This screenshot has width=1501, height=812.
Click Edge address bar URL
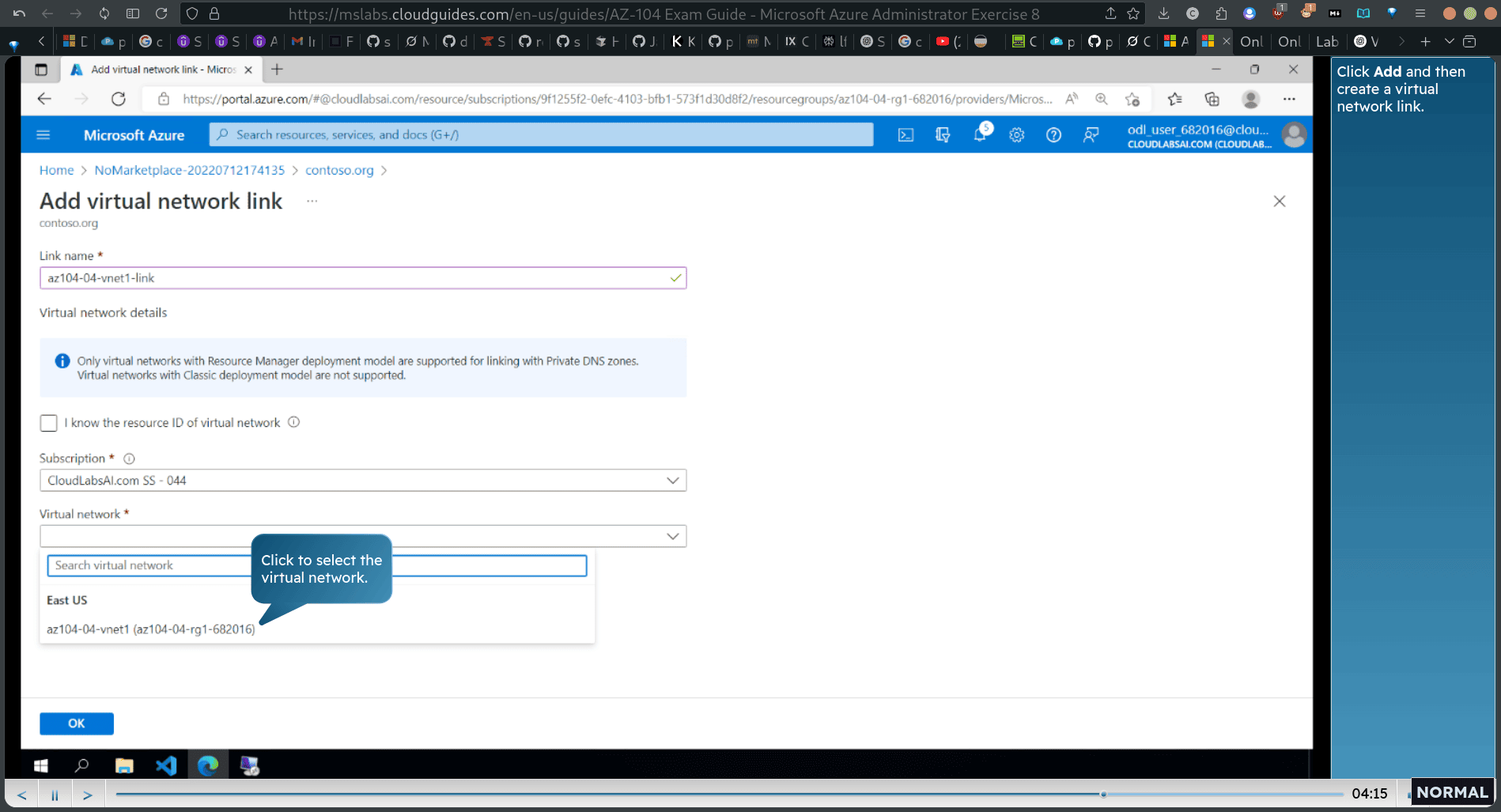point(617,99)
